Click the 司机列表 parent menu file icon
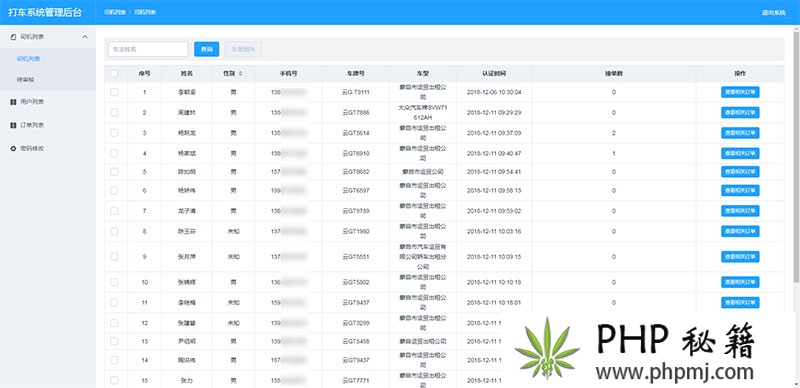The width and height of the screenshot is (800, 388). pos(13,37)
